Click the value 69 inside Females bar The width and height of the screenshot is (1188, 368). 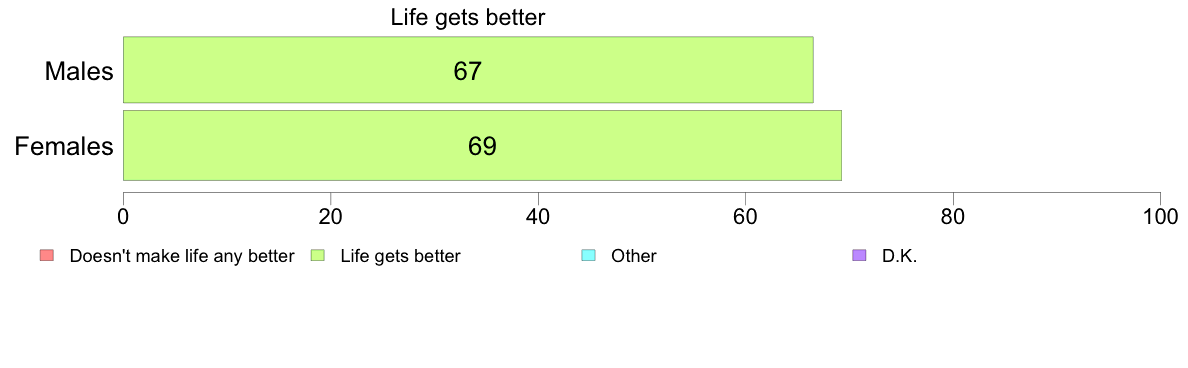[x=482, y=145]
